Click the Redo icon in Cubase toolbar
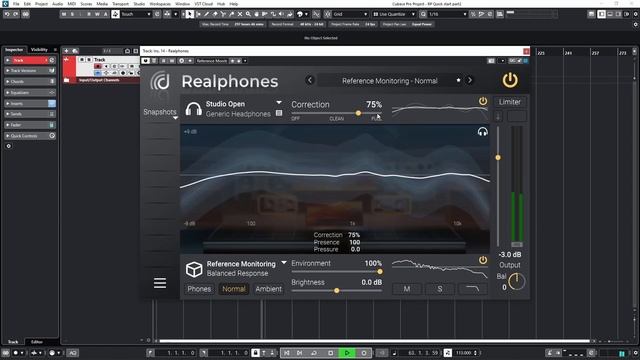Screen dimensions: 640x360 [x=16, y=14]
